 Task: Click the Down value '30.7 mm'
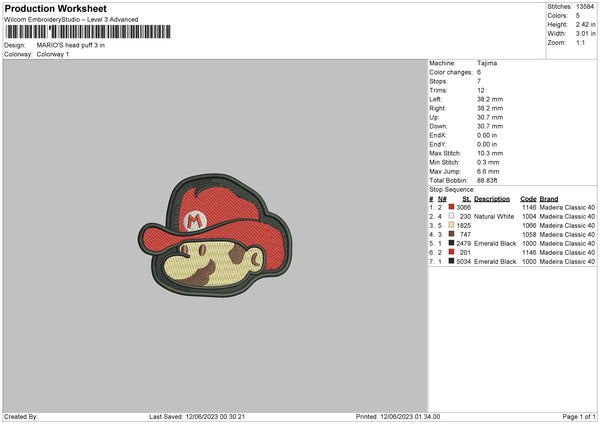point(490,126)
